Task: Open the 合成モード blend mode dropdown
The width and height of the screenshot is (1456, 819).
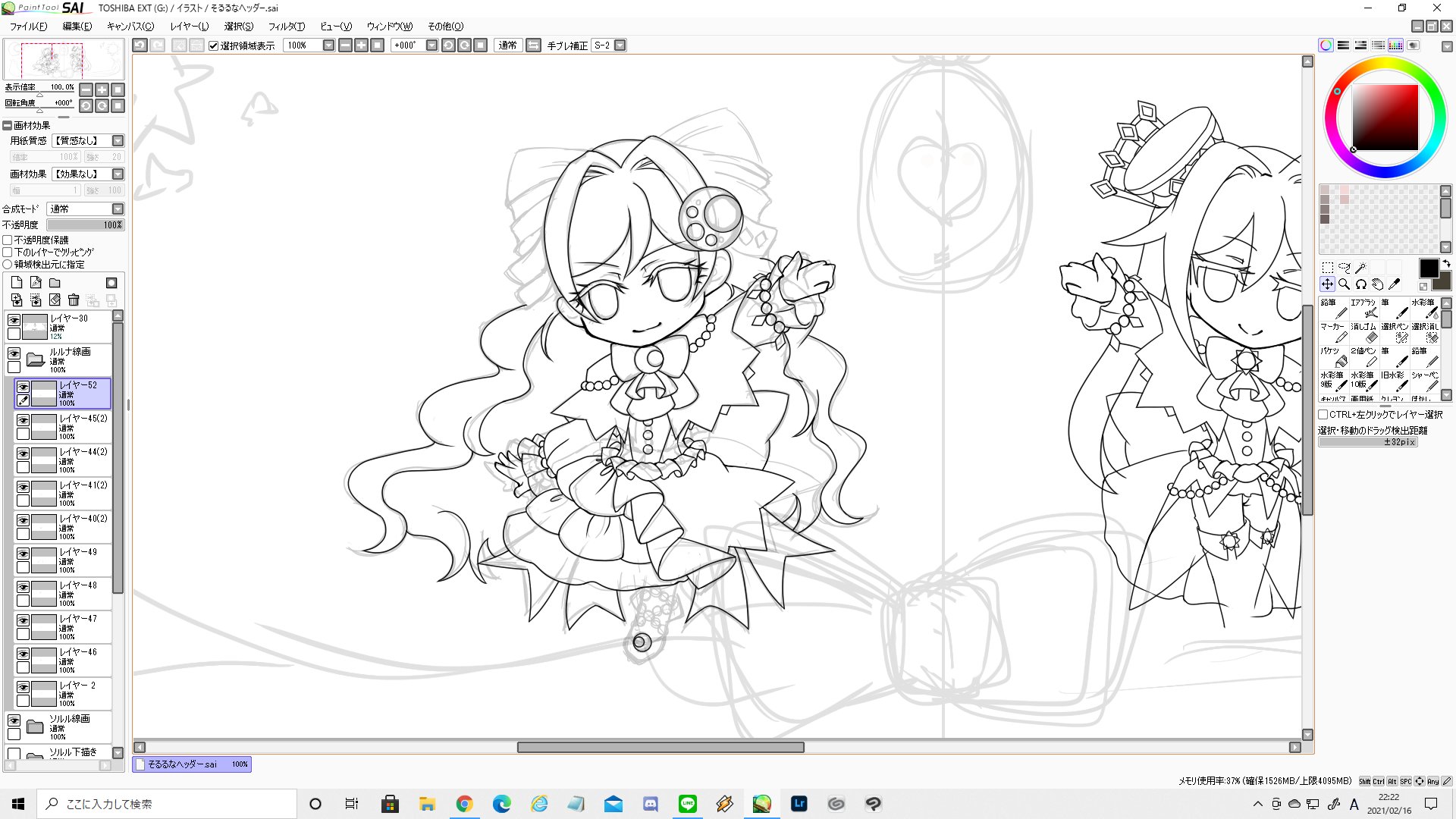Action: (118, 209)
